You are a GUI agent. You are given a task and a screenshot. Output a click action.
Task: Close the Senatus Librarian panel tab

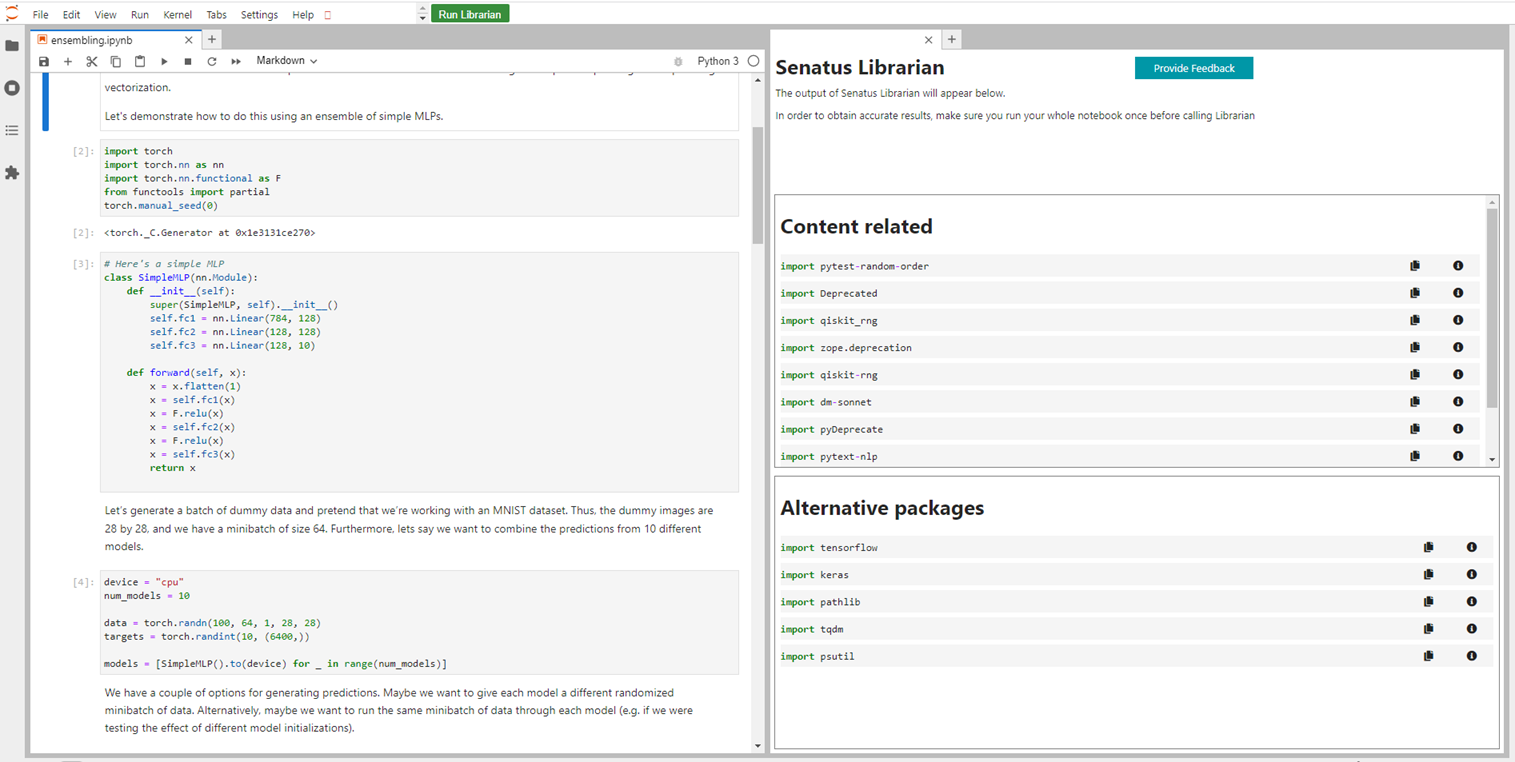click(928, 40)
